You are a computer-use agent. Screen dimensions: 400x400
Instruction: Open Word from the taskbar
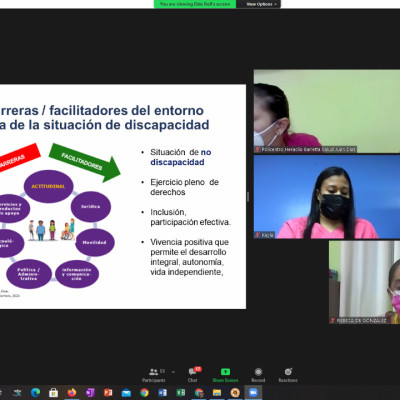click(x=162, y=393)
